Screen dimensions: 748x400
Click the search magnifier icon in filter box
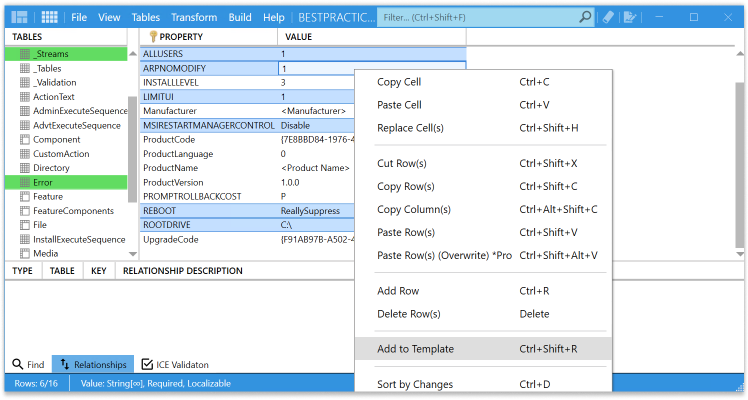(585, 17)
